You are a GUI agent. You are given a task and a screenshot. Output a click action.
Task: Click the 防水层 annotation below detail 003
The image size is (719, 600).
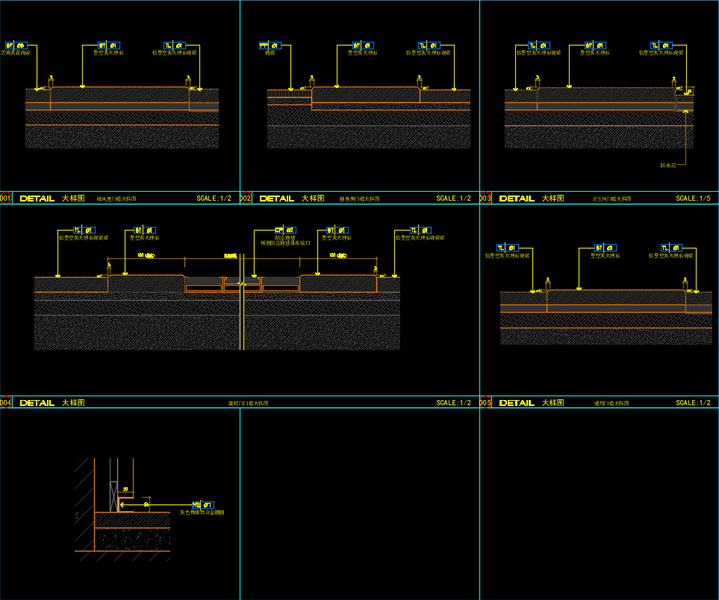668,165
